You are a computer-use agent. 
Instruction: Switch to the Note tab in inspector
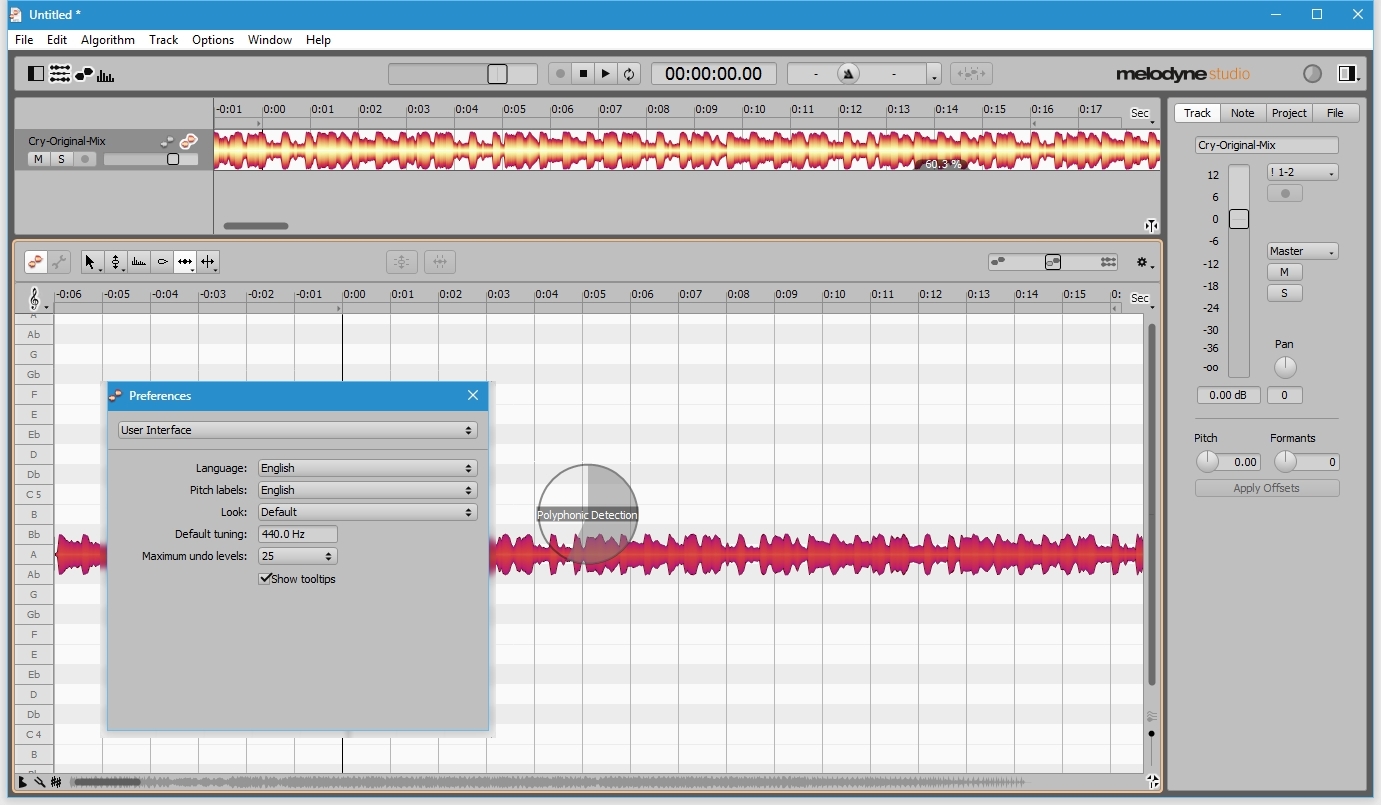(x=1242, y=113)
